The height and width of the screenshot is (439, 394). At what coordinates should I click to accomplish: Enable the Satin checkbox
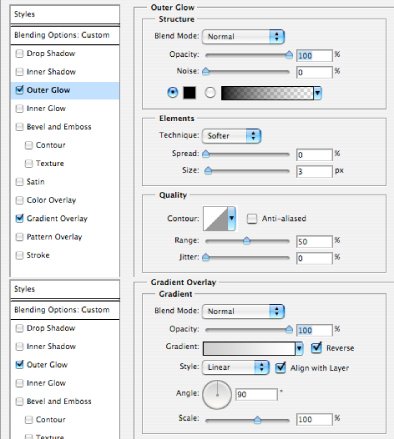(x=19, y=182)
